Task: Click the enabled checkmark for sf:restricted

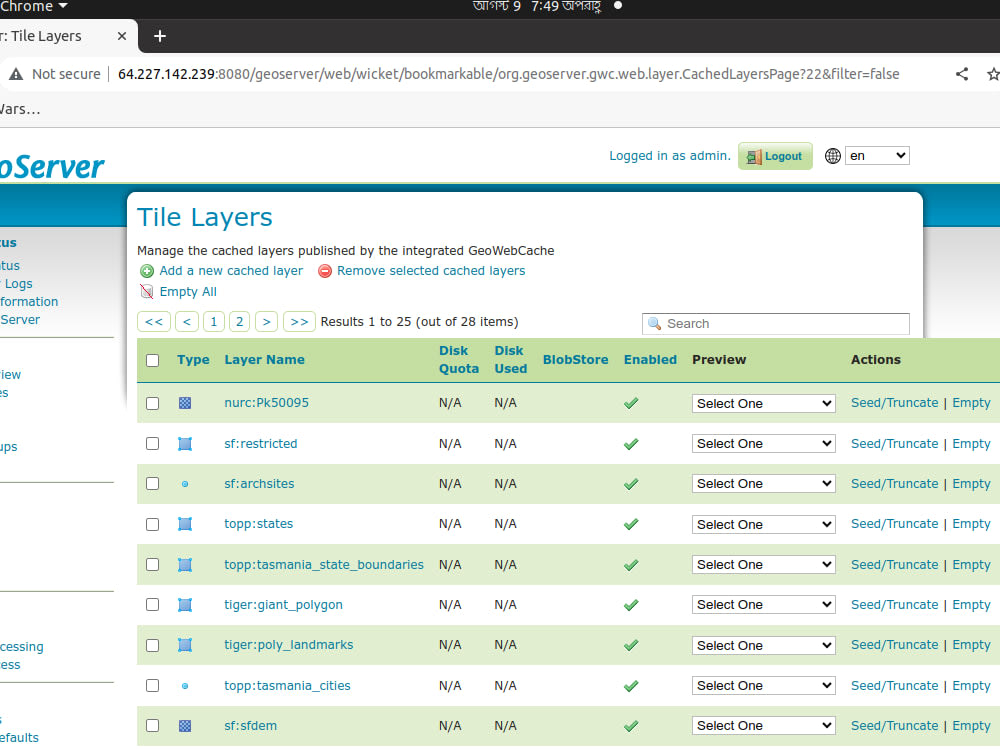Action: 631,444
